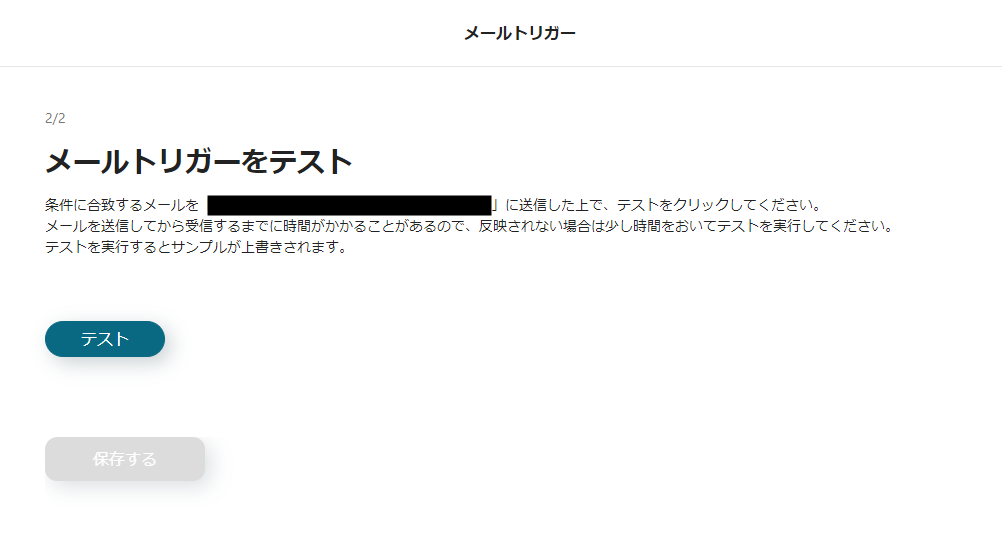This screenshot has width=1002, height=542.
Task: Click the text 条件に合致するメールを
Action: point(122,205)
